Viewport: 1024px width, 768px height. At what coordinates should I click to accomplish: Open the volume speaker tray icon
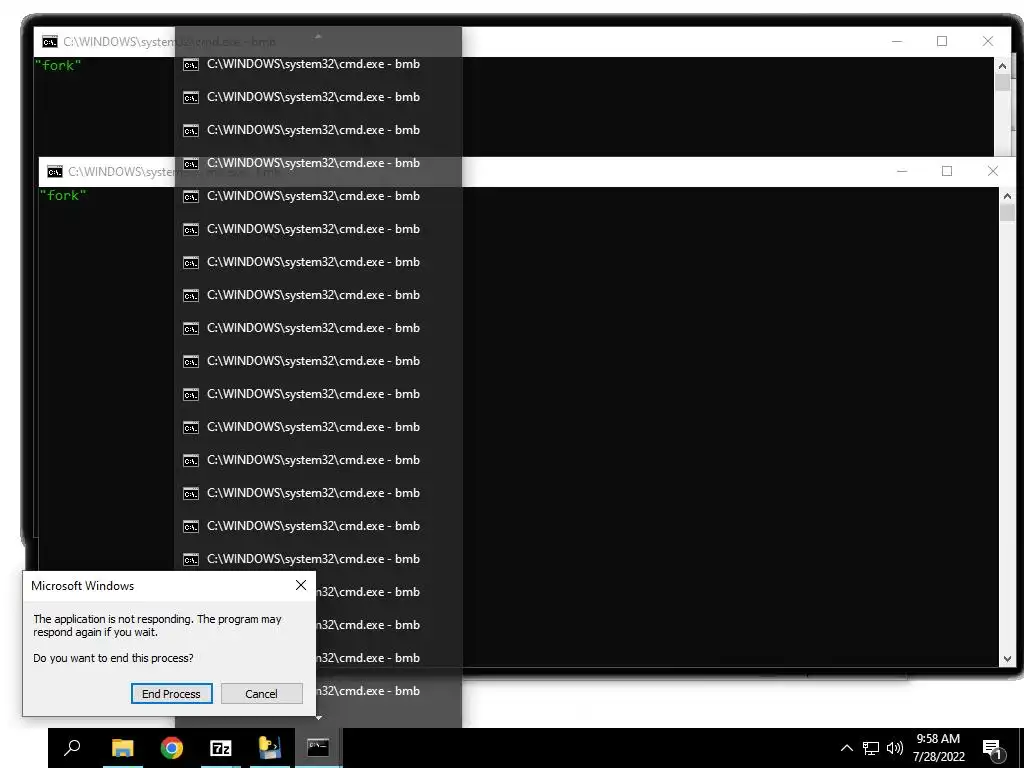895,748
